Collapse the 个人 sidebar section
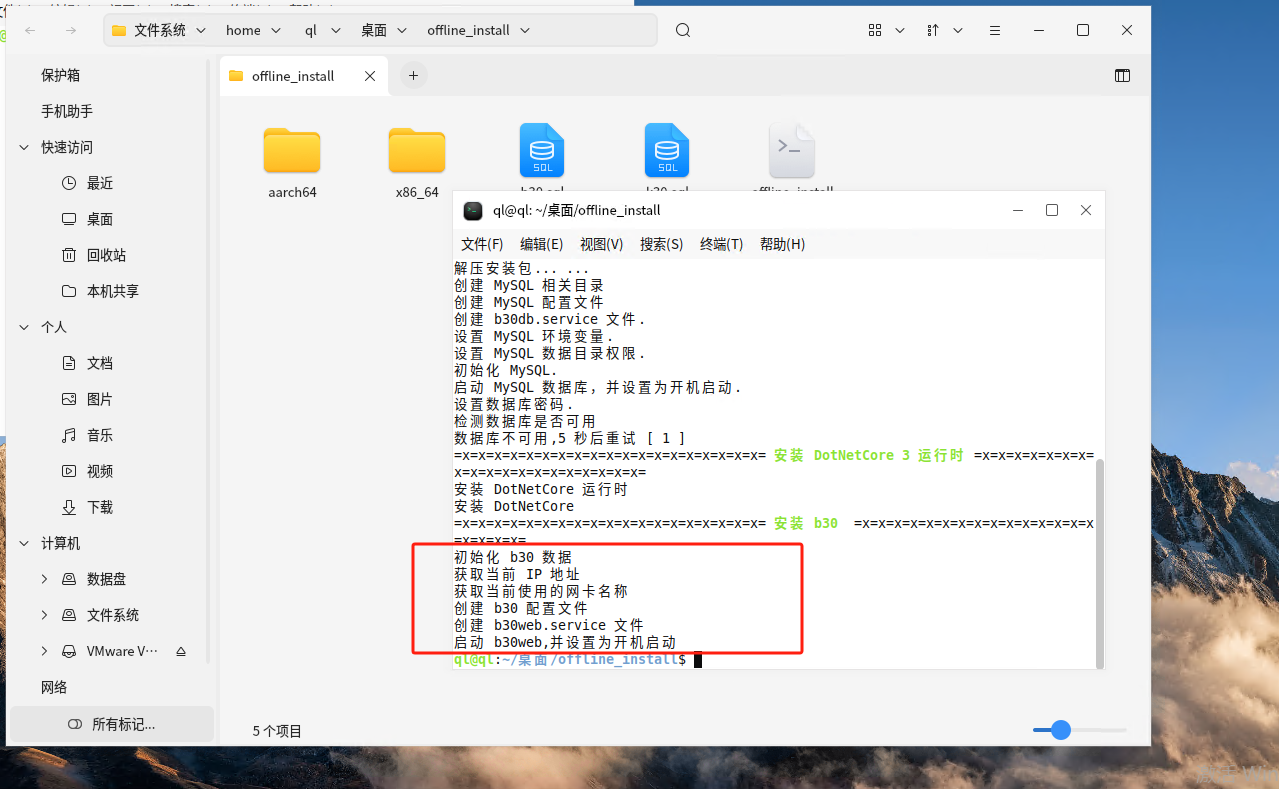1279x789 pixels. click(24, 327)
